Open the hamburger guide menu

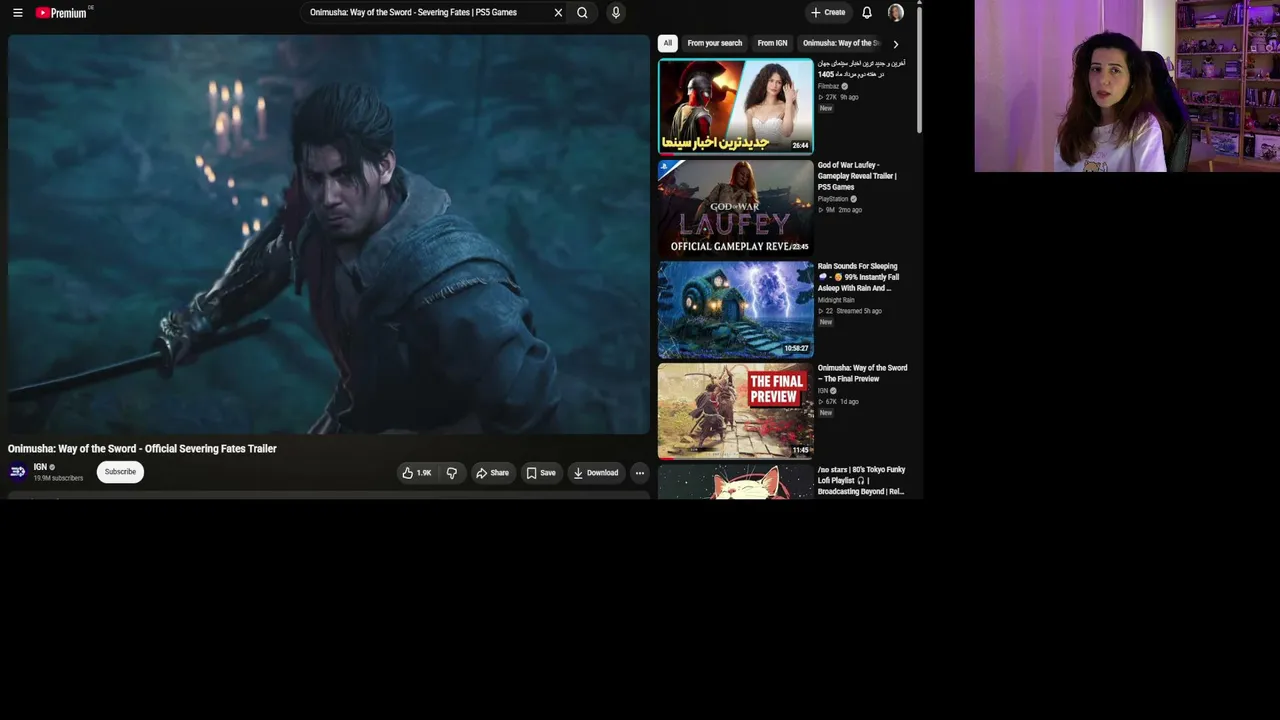coord(17,13)
